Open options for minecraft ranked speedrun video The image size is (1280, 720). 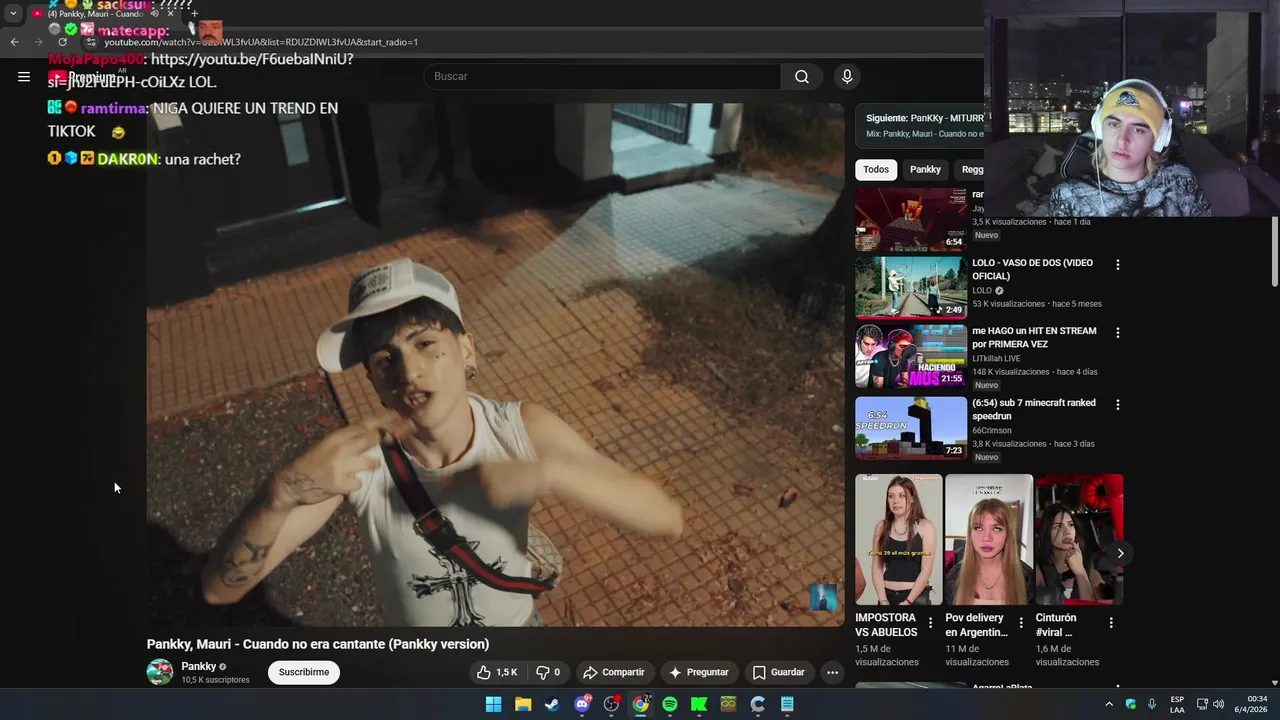coord(1118,404)
